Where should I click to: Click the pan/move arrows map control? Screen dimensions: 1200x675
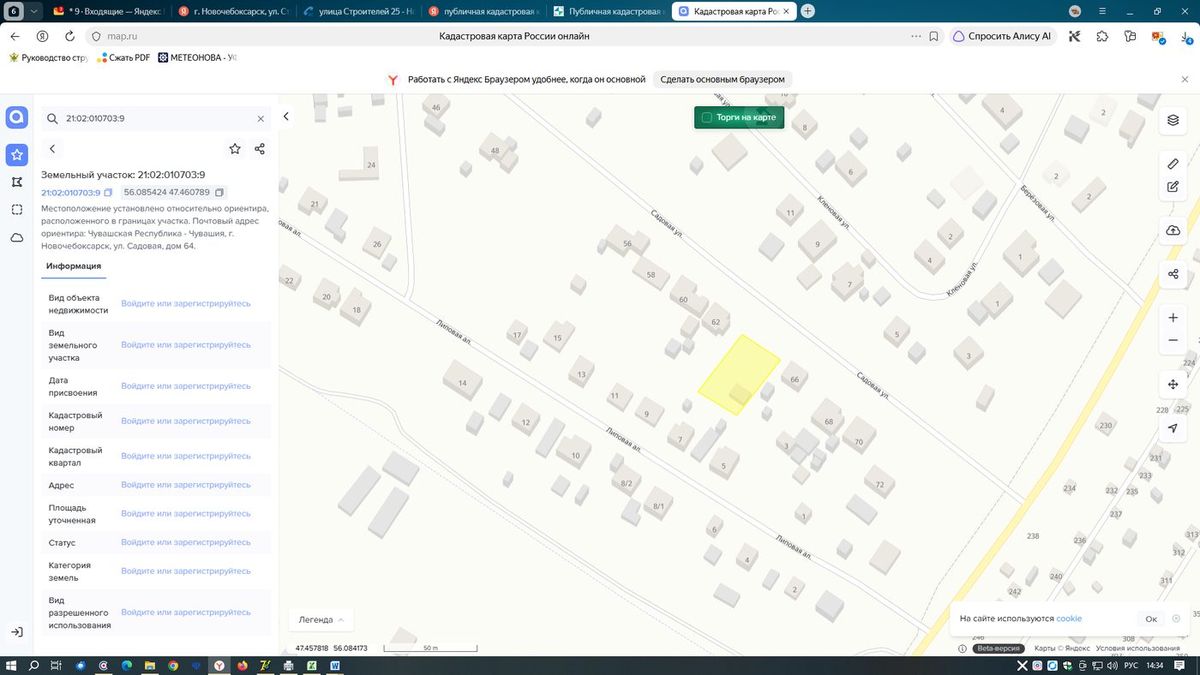click(x=1173, y=385)
